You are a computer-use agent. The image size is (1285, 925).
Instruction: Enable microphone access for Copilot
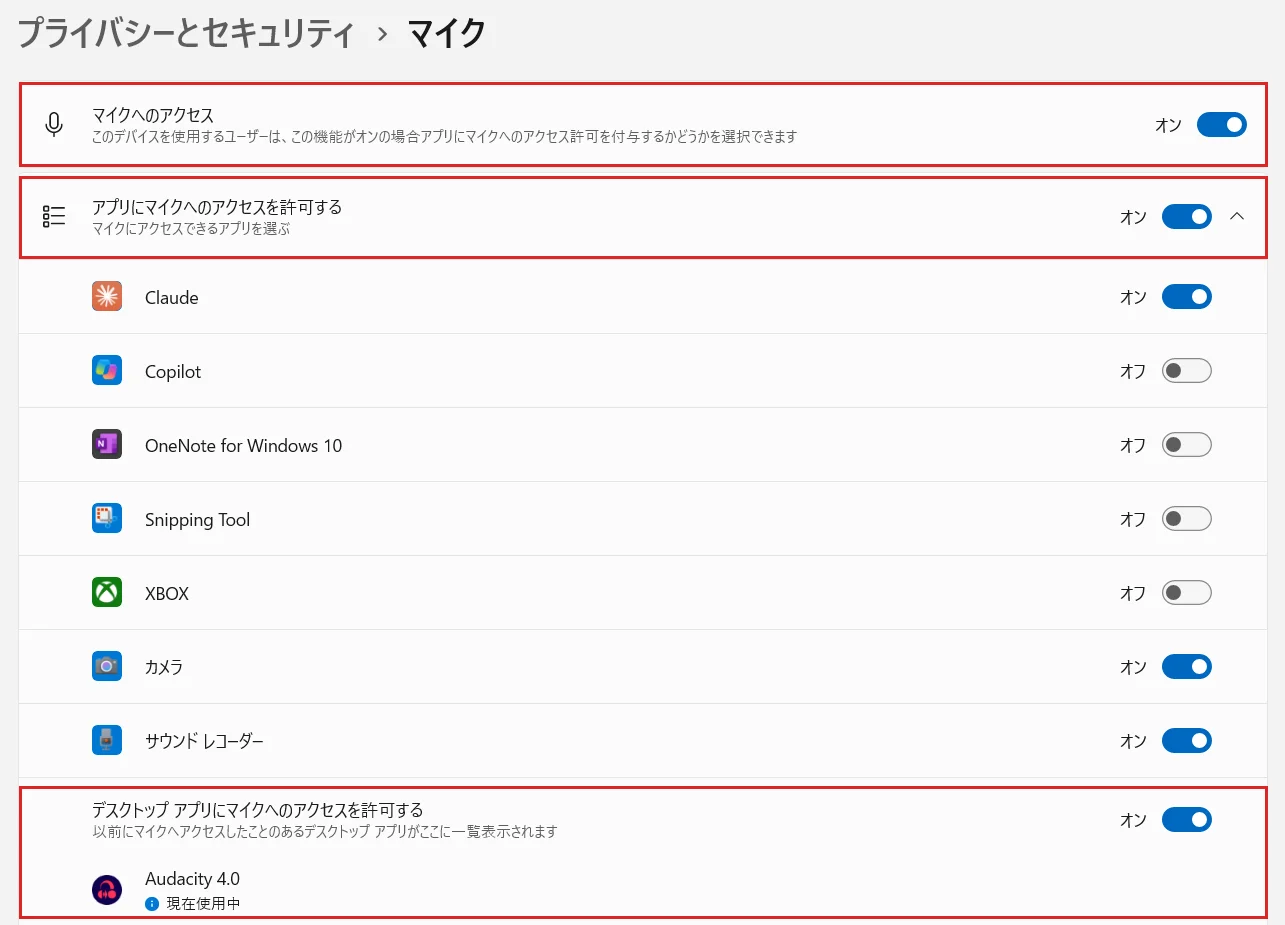(1187, 371)
